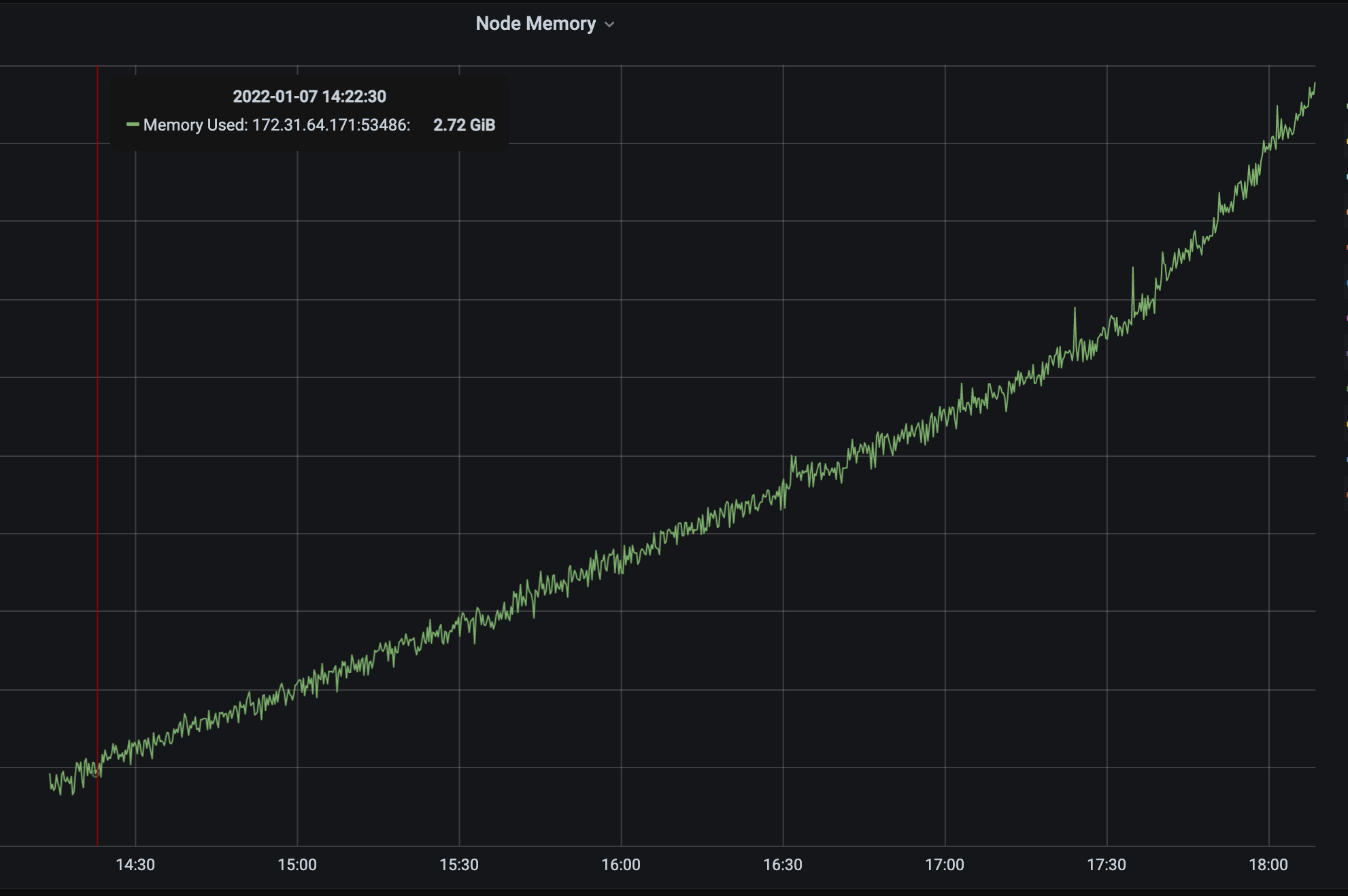Click the tooltip timestamp 2022-01-07 14:22:30

click(309, 97)
